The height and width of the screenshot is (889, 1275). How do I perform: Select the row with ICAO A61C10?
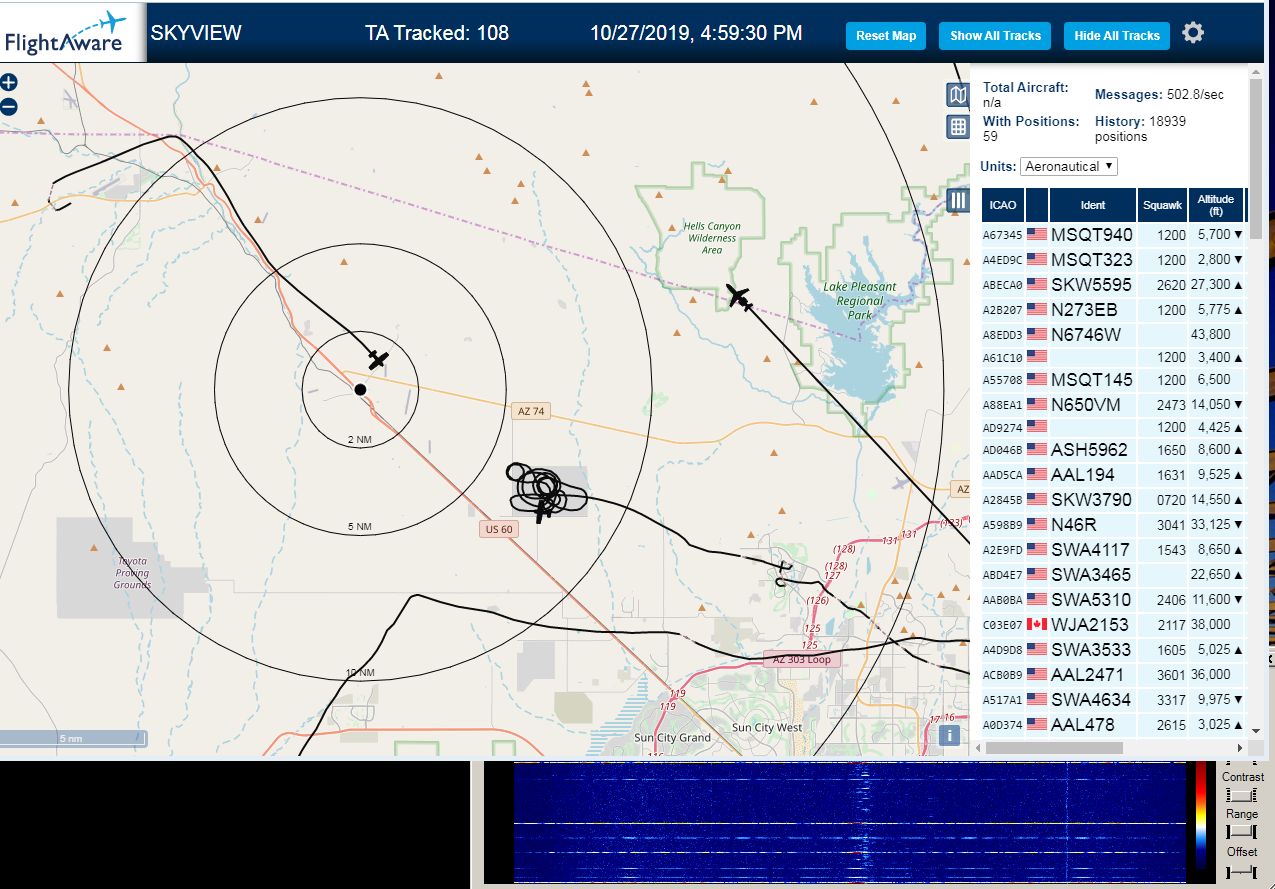coord(1113,357)
